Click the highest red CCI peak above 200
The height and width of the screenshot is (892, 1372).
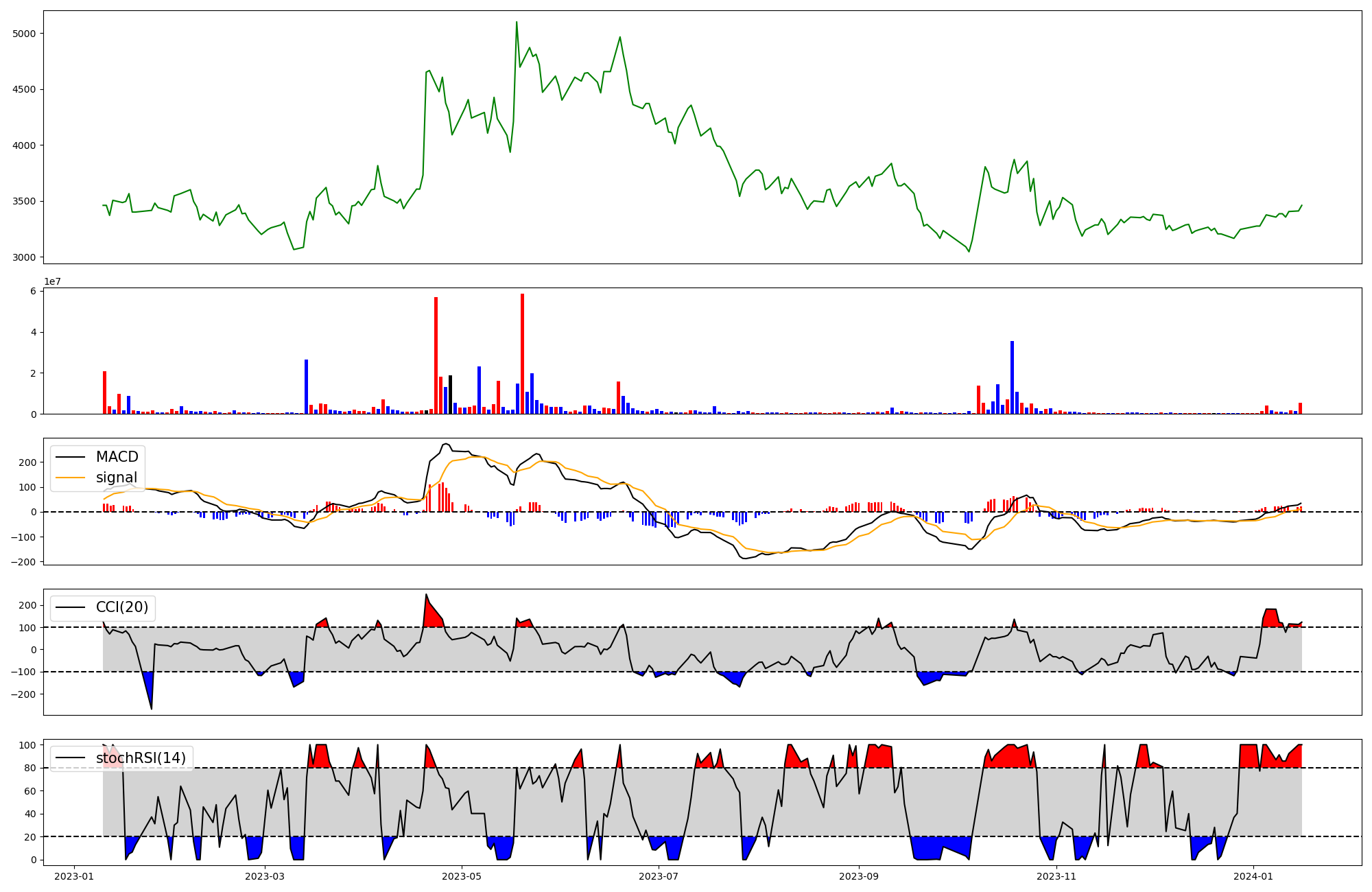tap(426, 596)
